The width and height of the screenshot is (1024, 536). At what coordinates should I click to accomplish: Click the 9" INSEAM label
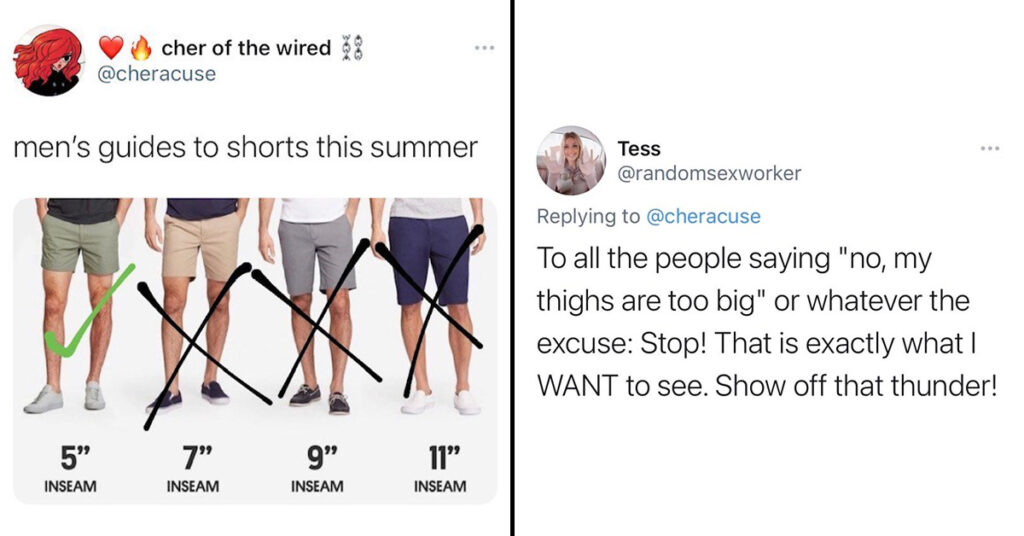pyautogui.click(x=317, y=469)
